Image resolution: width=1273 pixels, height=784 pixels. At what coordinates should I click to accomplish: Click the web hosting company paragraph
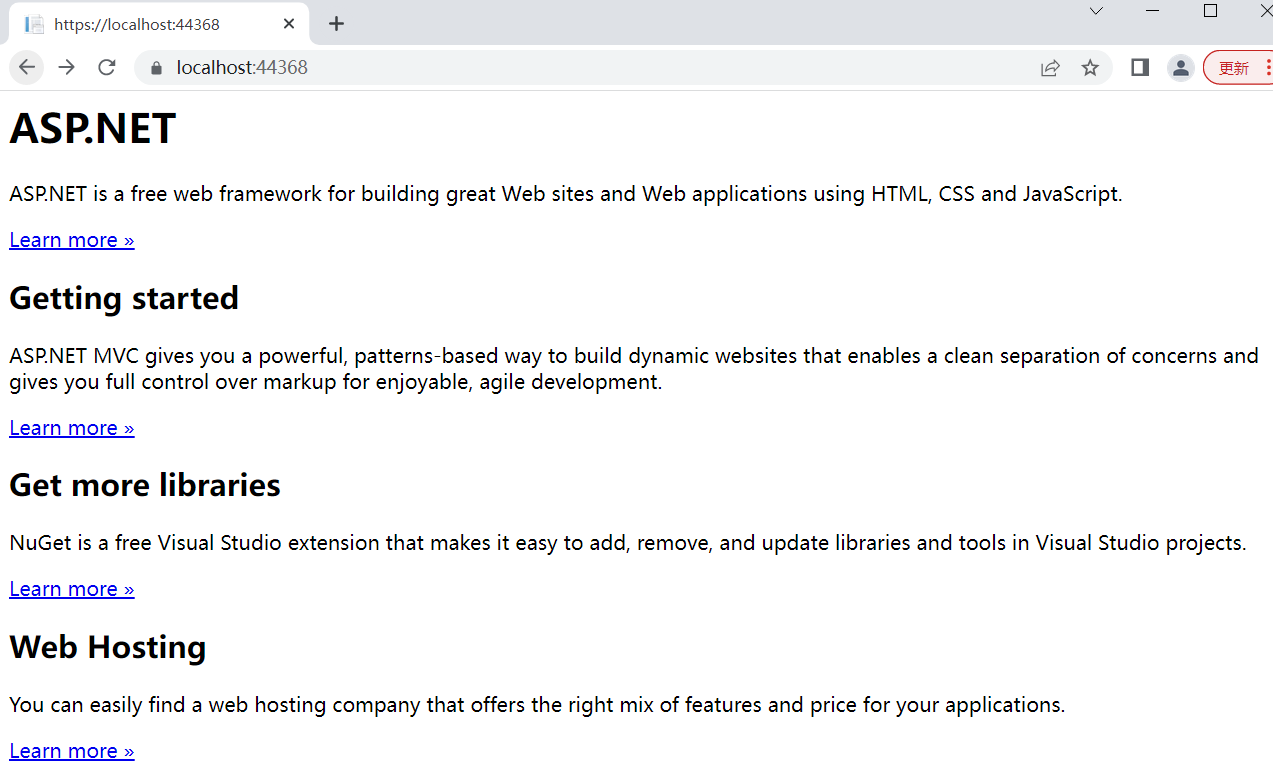(x=537, y=705)
